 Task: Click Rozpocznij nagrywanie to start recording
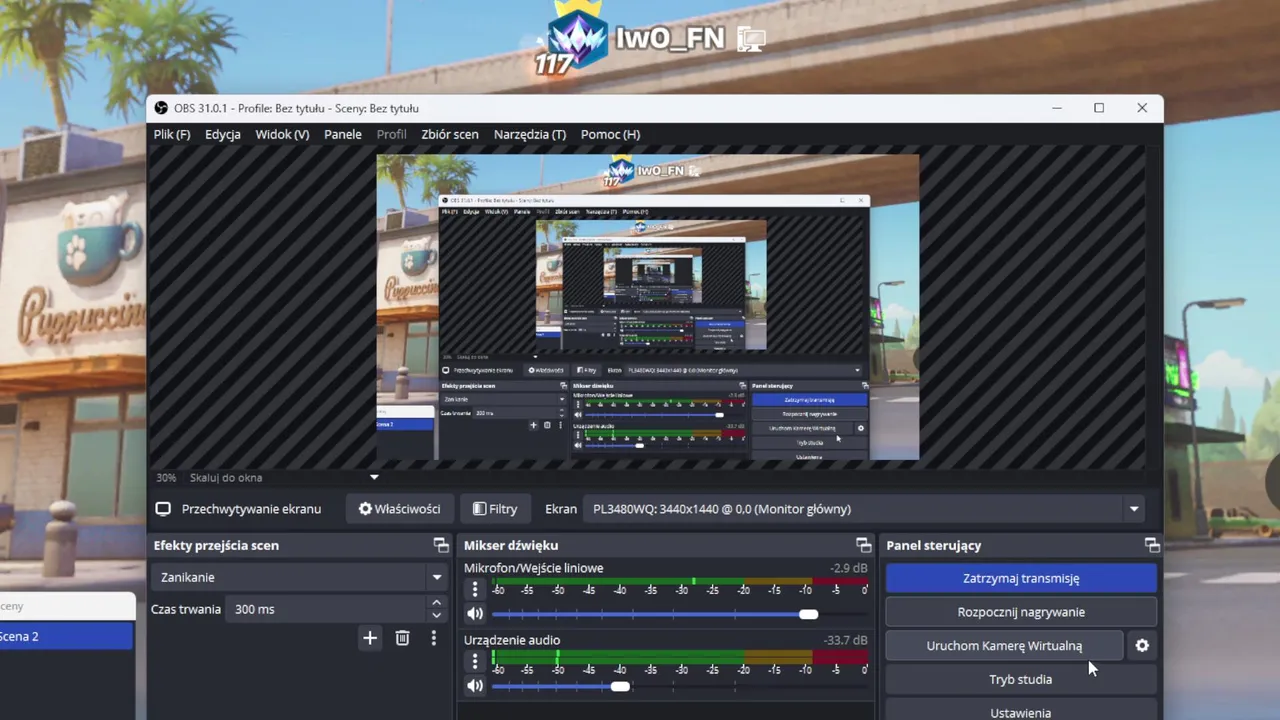point(1021,612)
